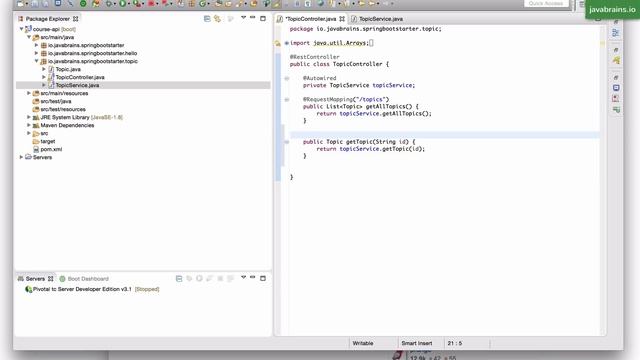Expand the Servers project in explorer
The width and height of the screenshot is (640, 360).
pos(21,157)
